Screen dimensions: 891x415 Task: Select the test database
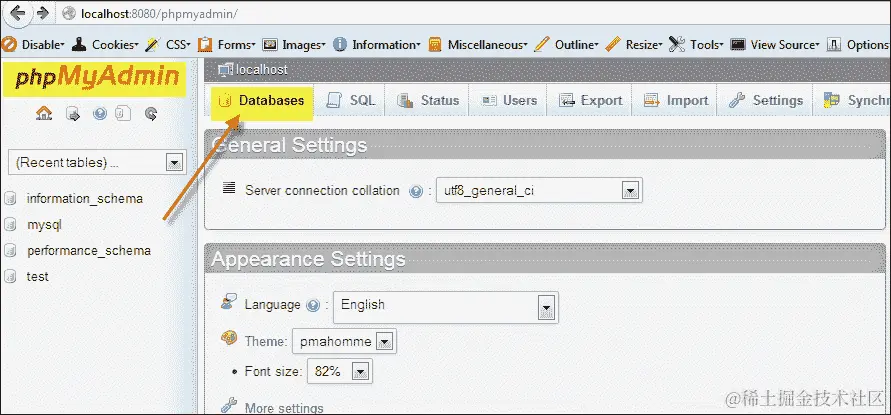tap(38, 277)
